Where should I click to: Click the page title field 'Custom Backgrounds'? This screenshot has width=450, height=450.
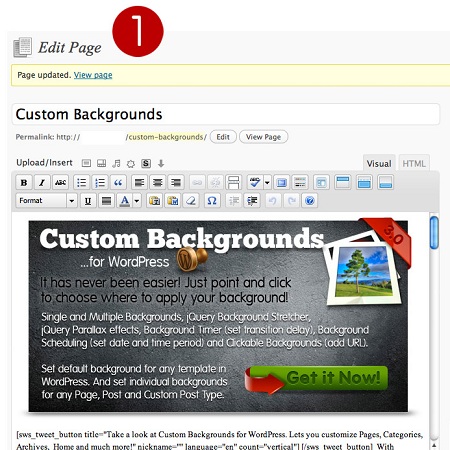[226, 114]
